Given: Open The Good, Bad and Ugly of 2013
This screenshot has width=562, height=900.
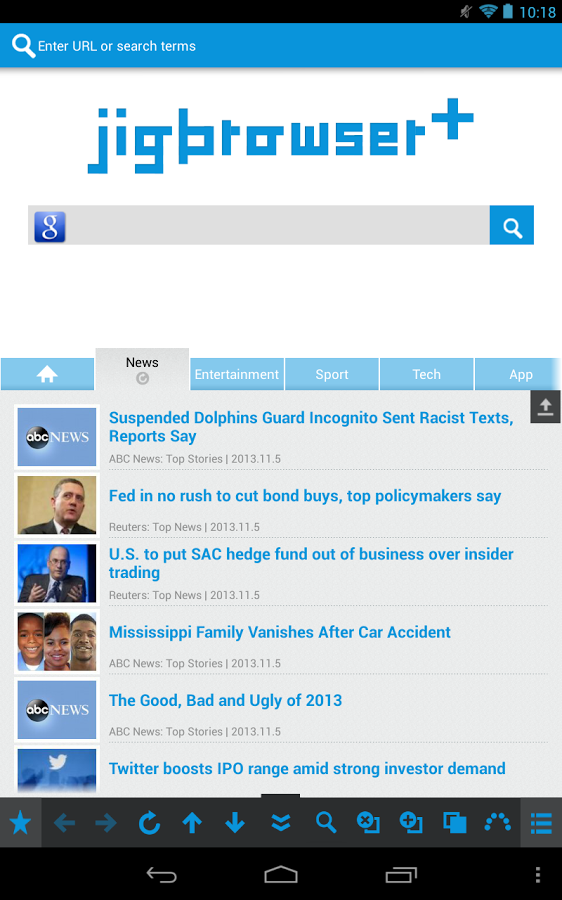Looking at the screenshot, I should [225, 701].
